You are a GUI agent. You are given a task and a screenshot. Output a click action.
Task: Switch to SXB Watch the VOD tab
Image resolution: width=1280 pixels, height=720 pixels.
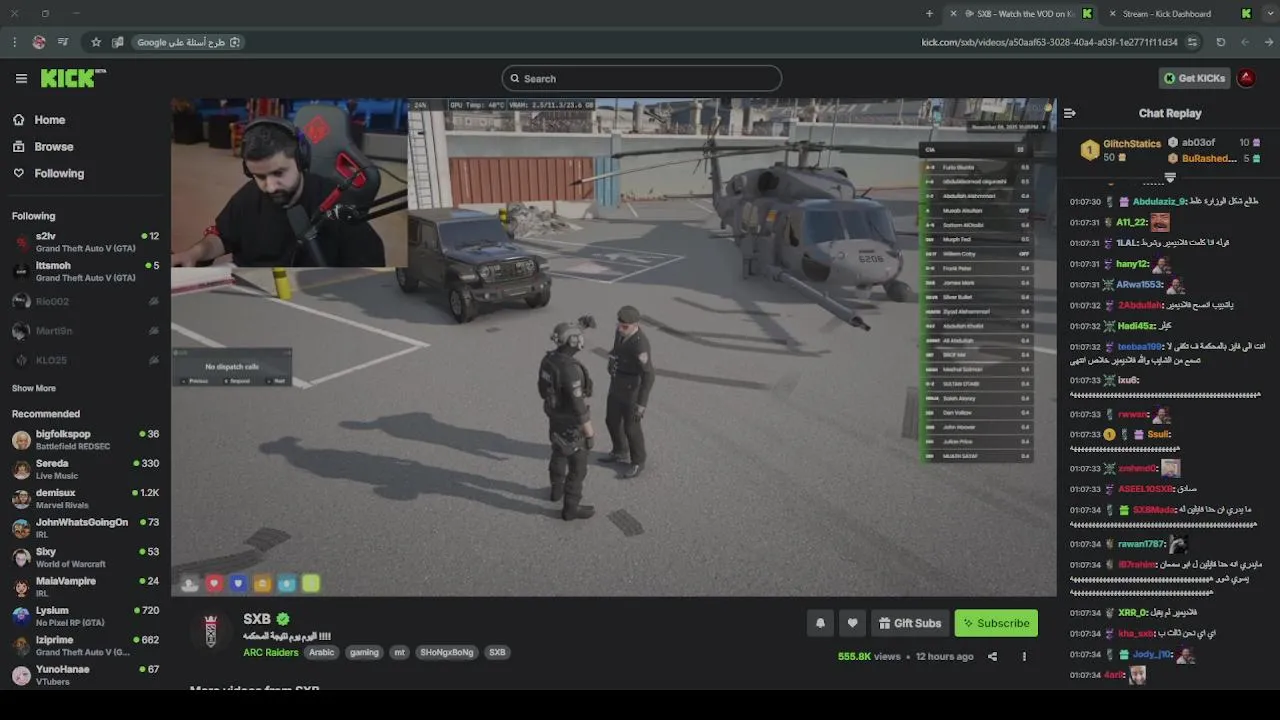[x=1020, y=14]
